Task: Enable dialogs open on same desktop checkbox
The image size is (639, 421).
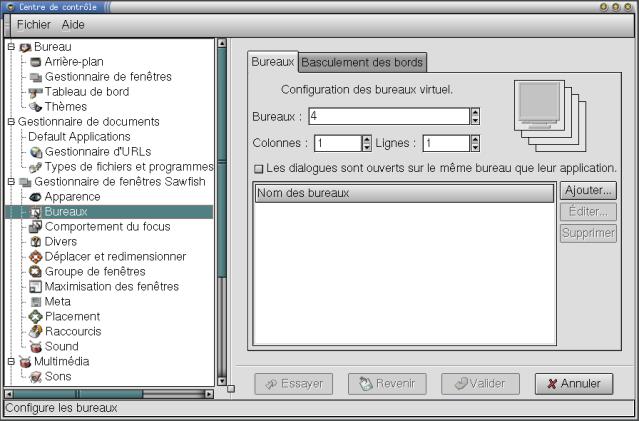Action: (258, 169)
